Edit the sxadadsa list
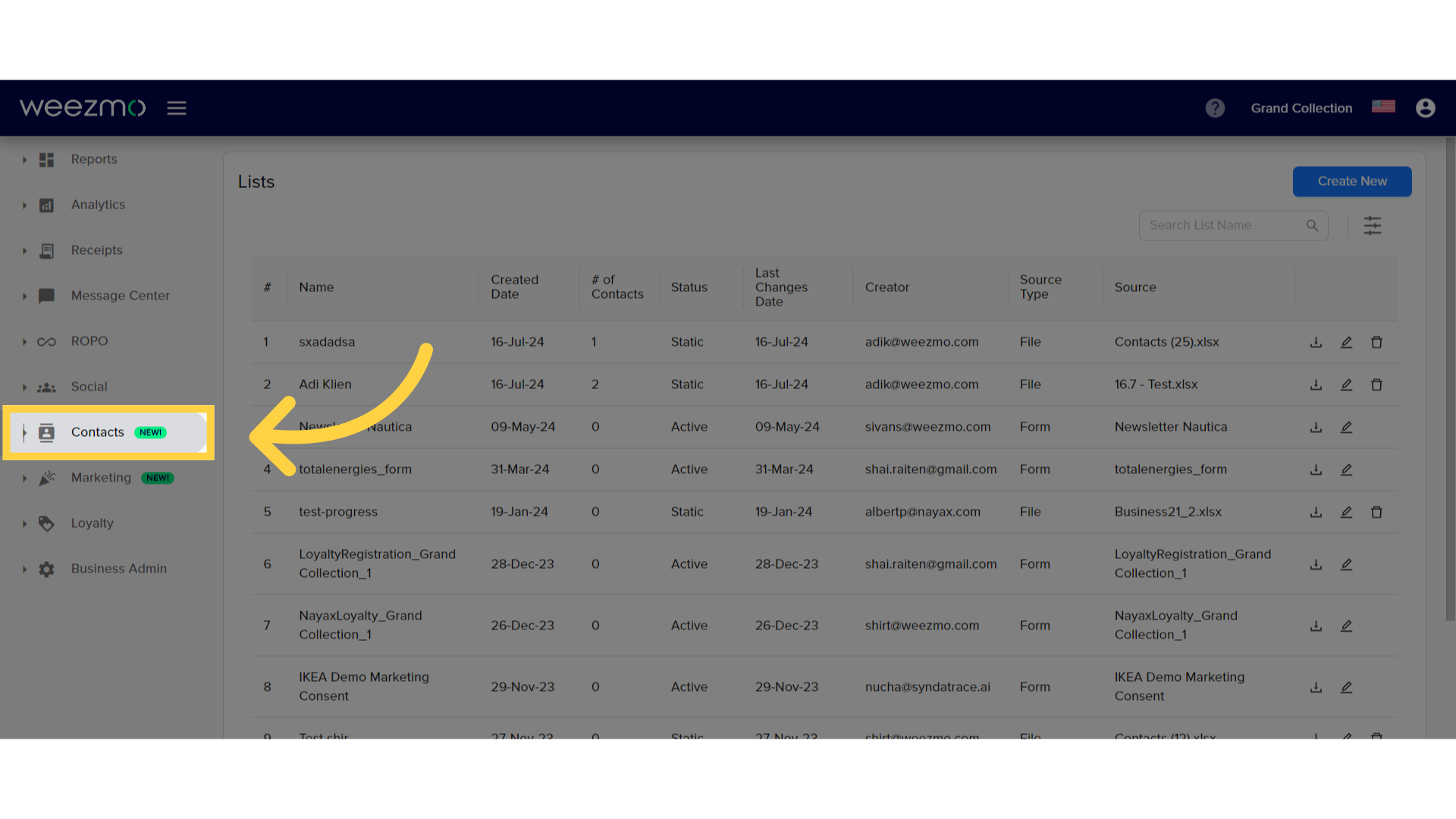The height and width of the screenshot is (819, 1456). (x=1346, y=342)
